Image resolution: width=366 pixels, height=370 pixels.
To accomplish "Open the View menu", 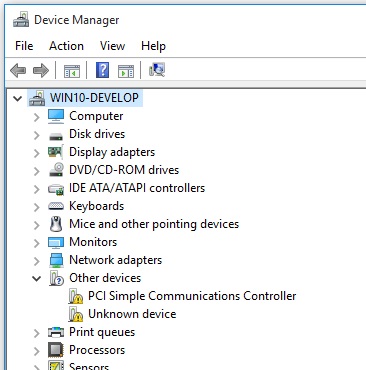I will pyautogui.click(x=112, y=46).
